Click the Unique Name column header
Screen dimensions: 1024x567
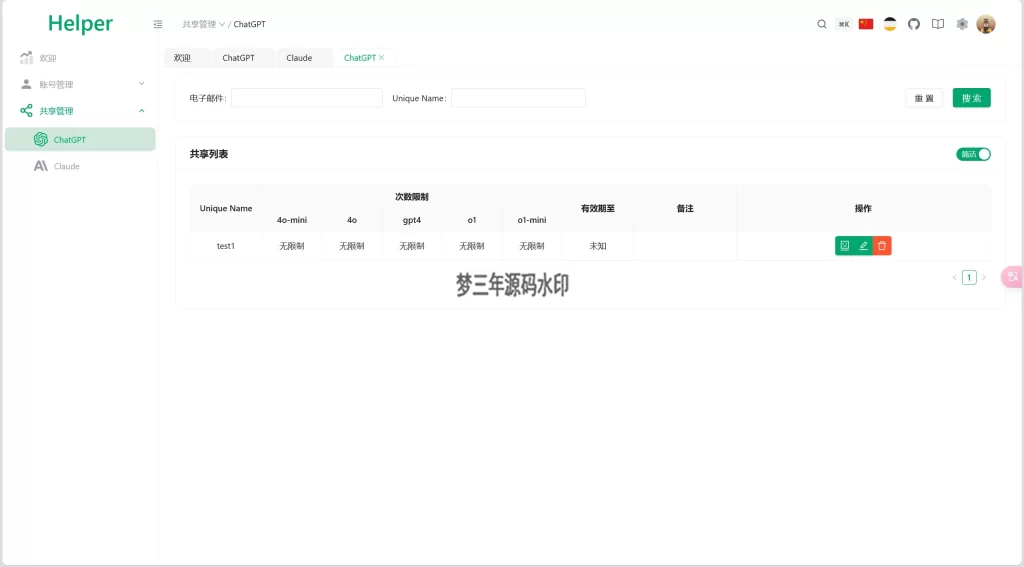(226, 208)
